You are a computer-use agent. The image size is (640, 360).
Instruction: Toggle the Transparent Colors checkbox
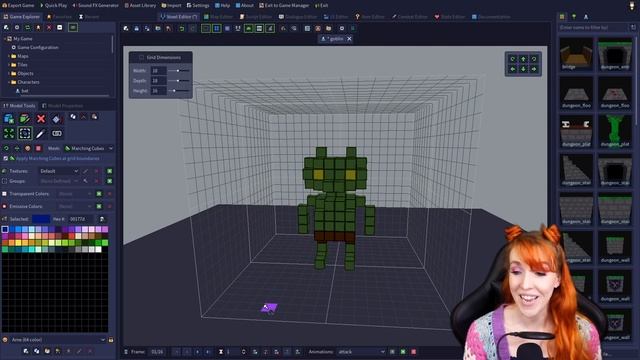[4, 194]
